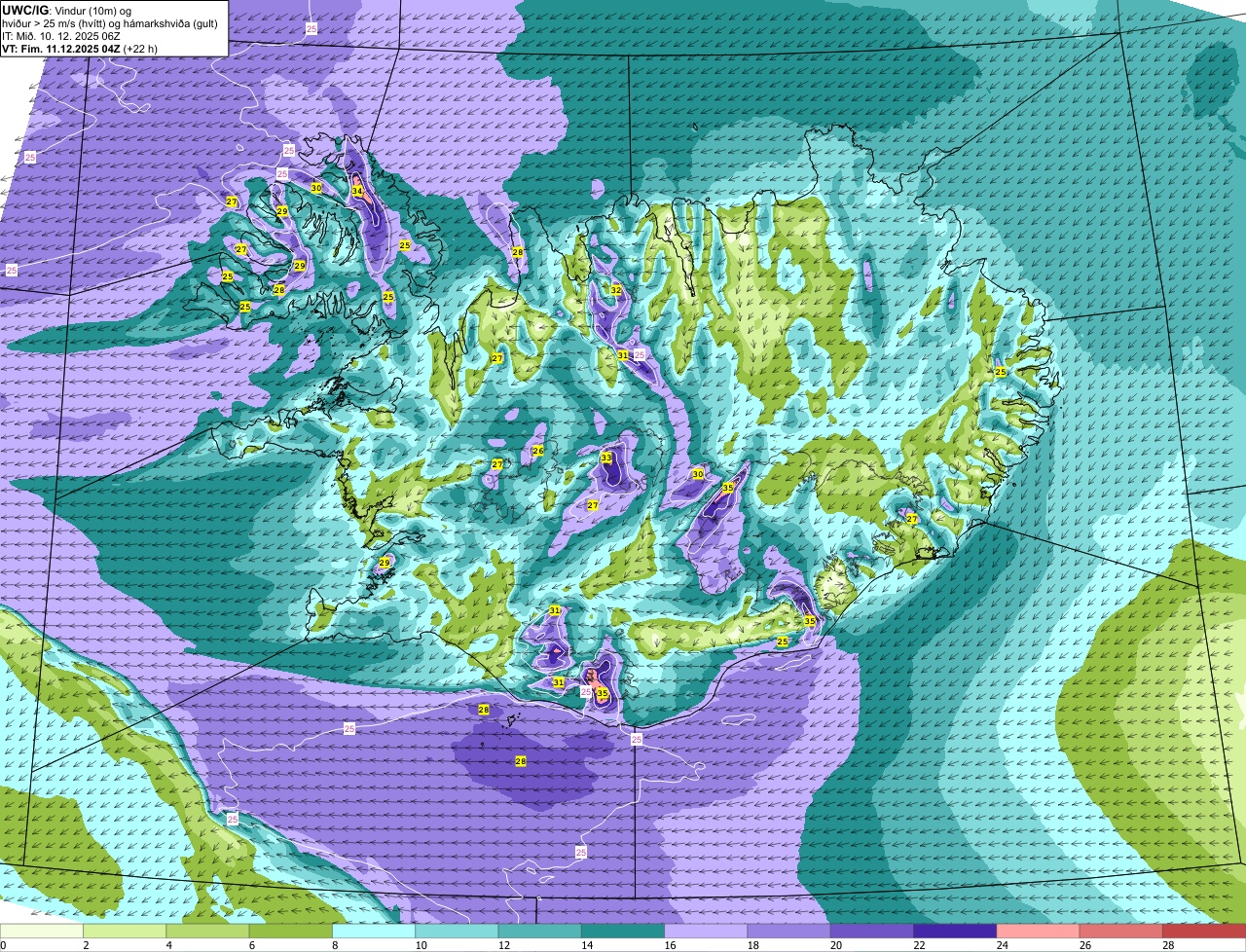Click the yellow max gust label '26' on the map
This screenshot has width=1246, height=952.
538,451
